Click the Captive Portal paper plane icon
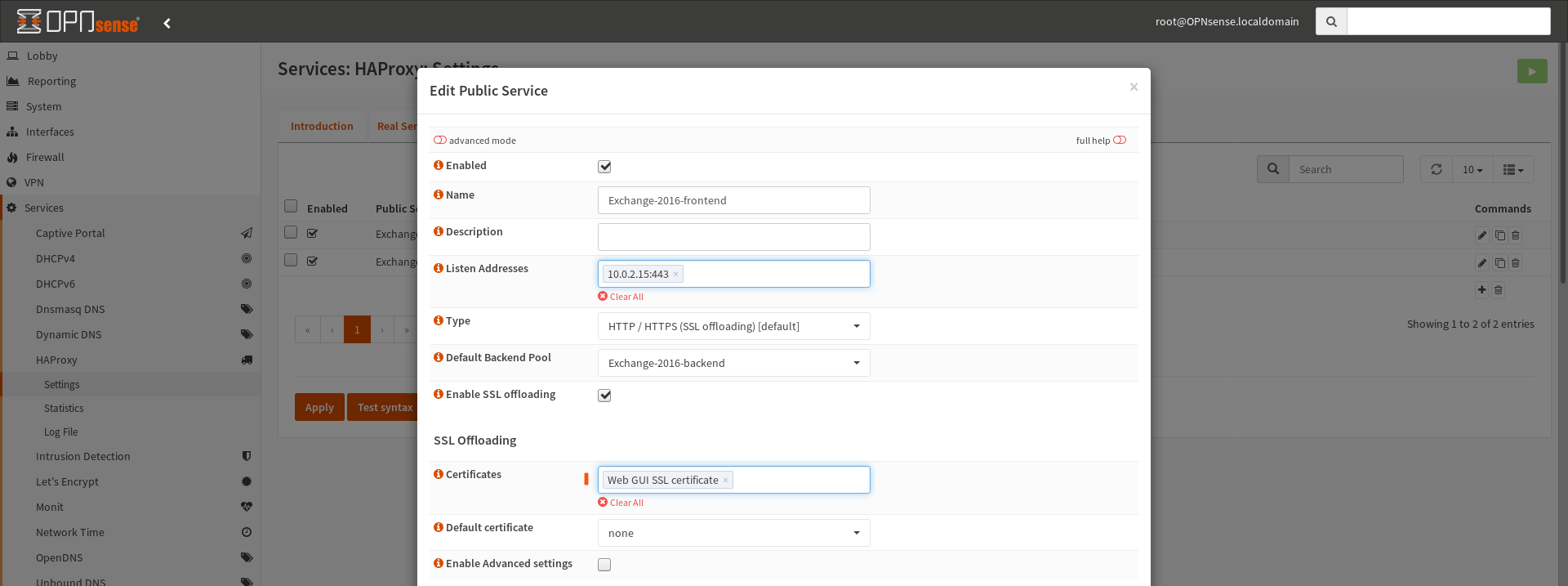This screenshot has width=1568, height=586. (247, 233)
